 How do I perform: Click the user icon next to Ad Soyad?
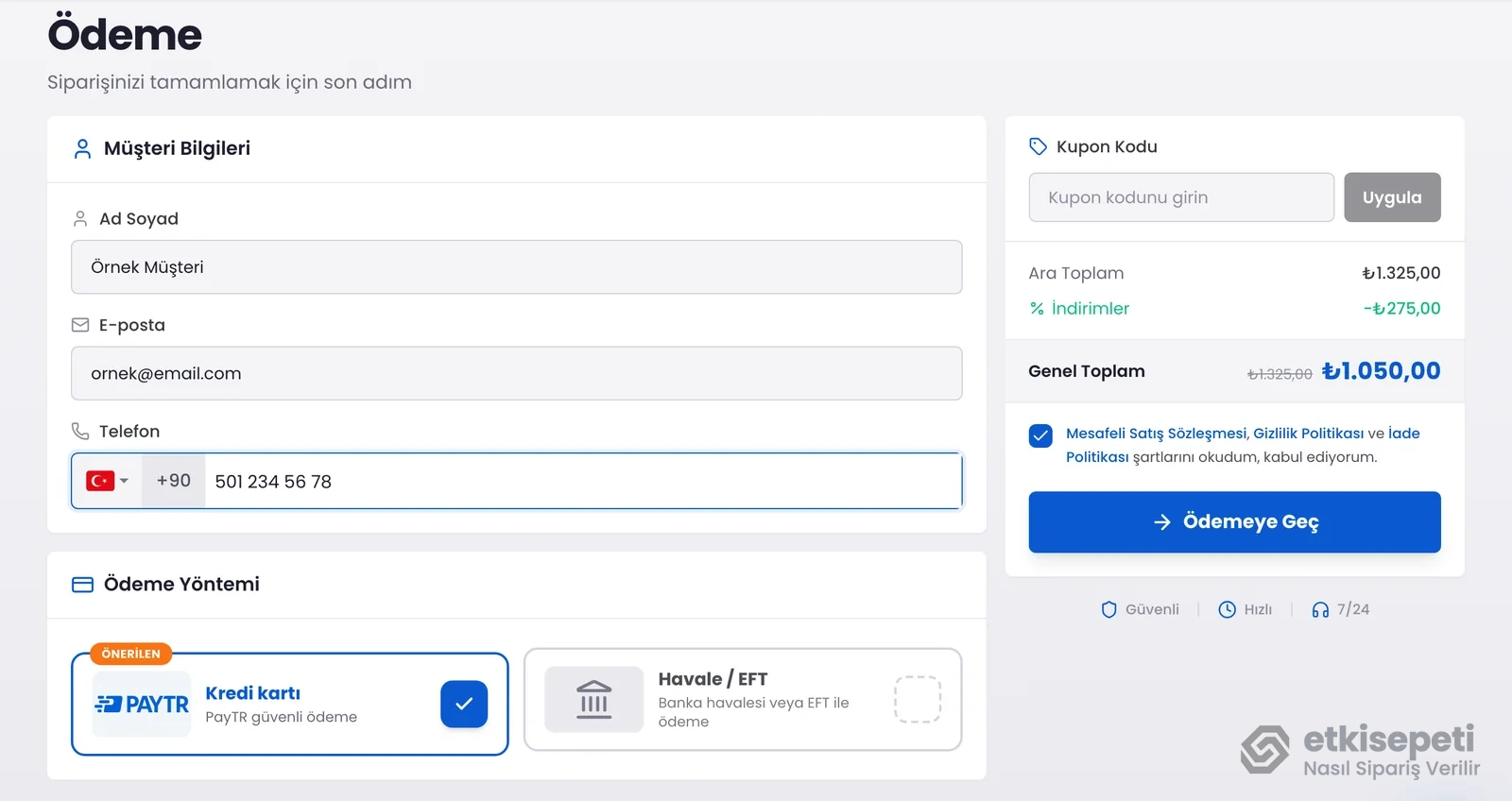point(80,218)
